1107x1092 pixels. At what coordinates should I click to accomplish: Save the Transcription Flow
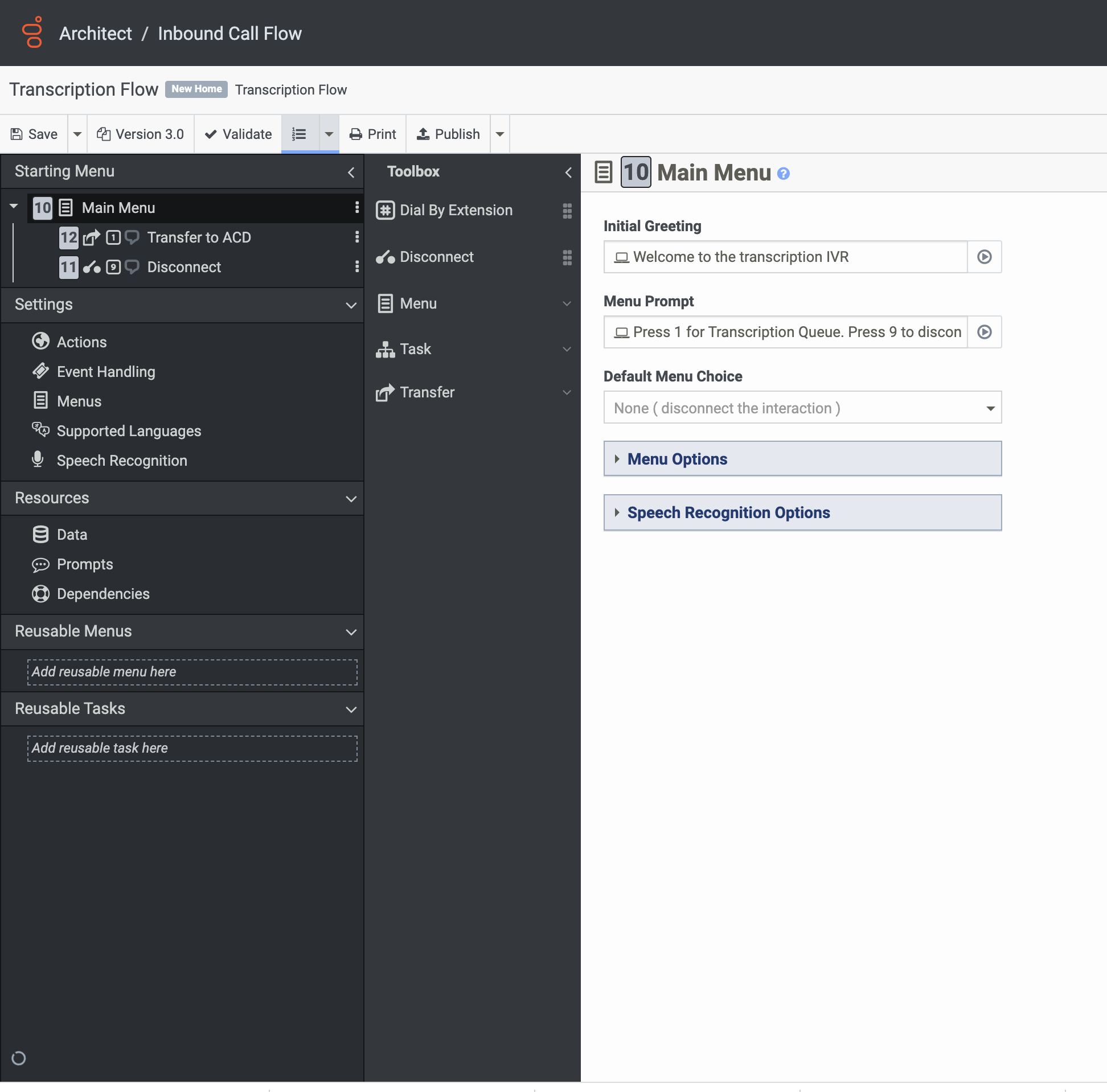coord(34,133)
